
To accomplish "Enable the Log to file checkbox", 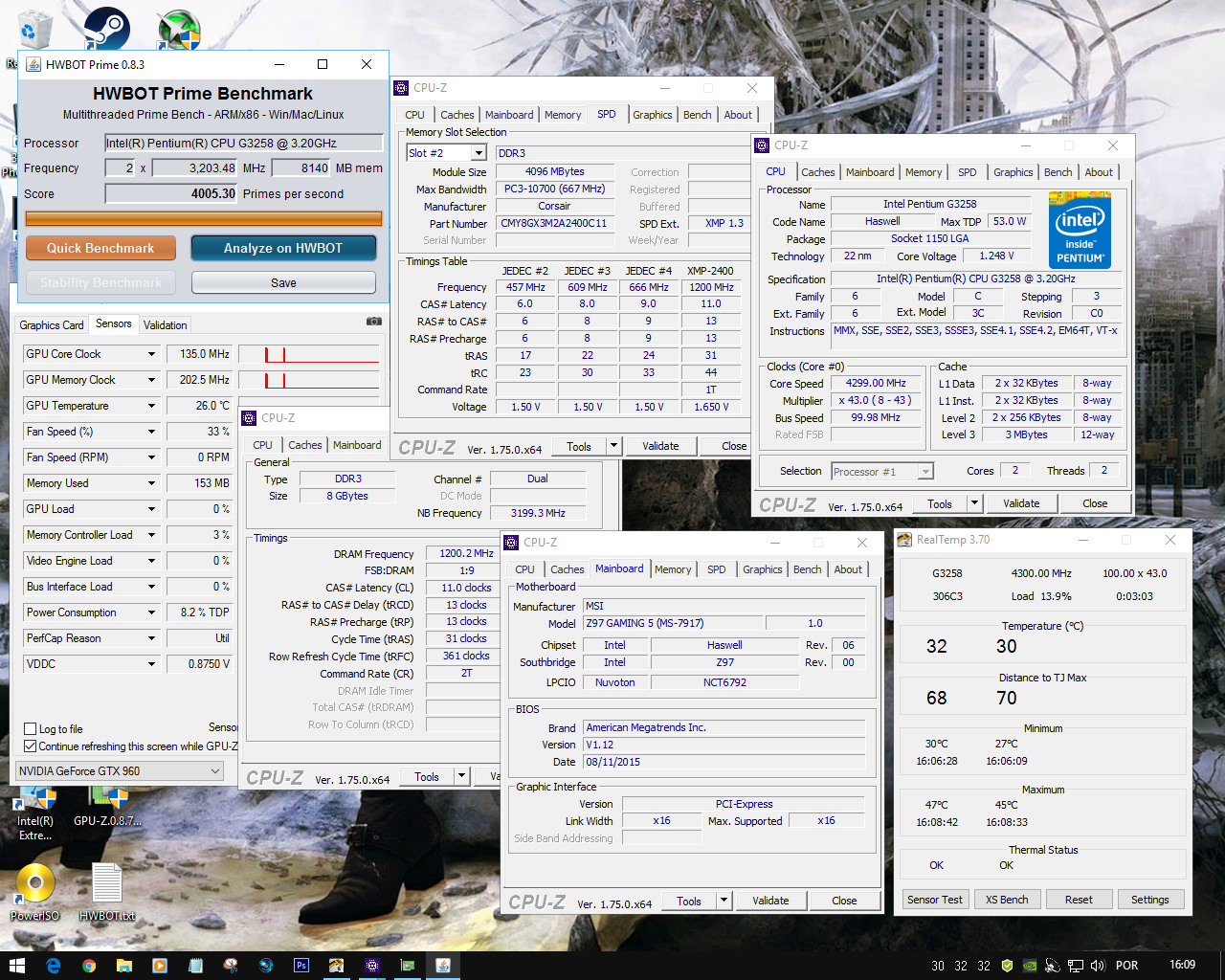I will coord(30,729).
